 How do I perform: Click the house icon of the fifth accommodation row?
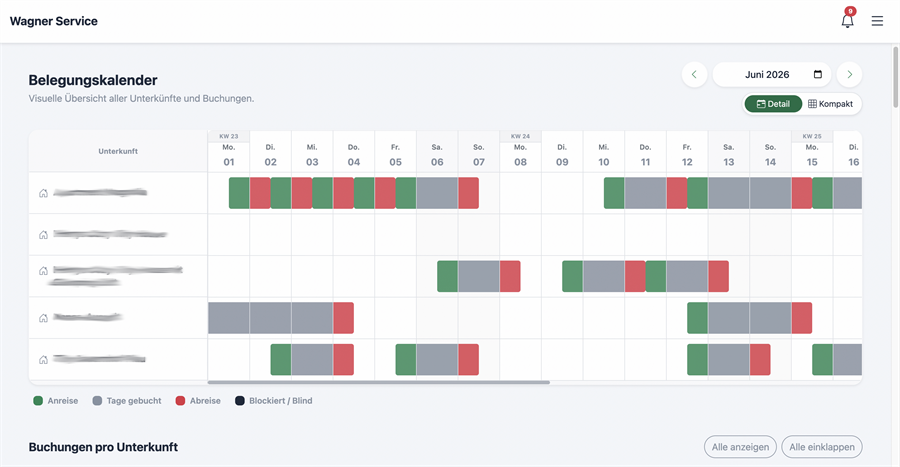(x=43, y=360)
